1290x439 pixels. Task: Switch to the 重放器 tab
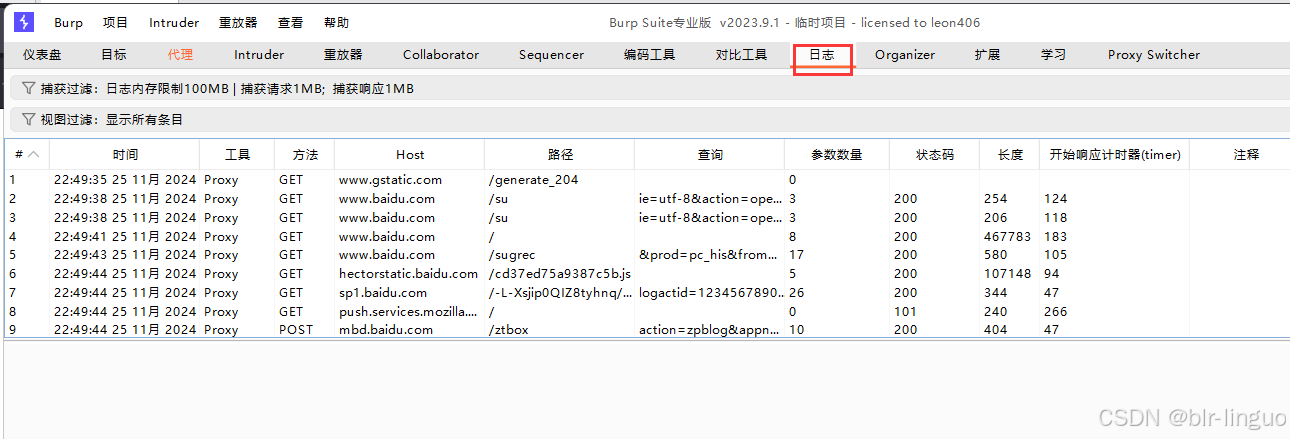tap(343, 55)
